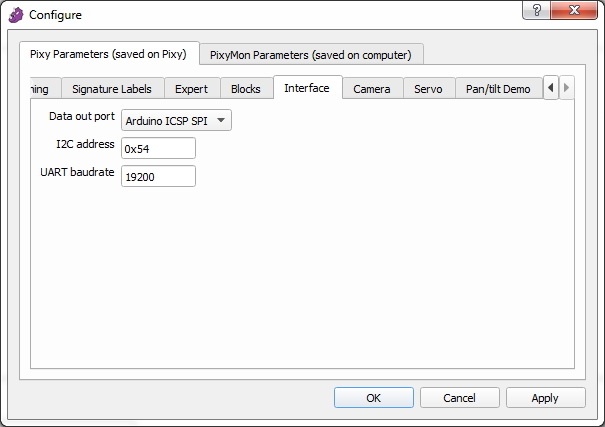
Task: Open the Signature Labels tab
Action: pos(112,89)
